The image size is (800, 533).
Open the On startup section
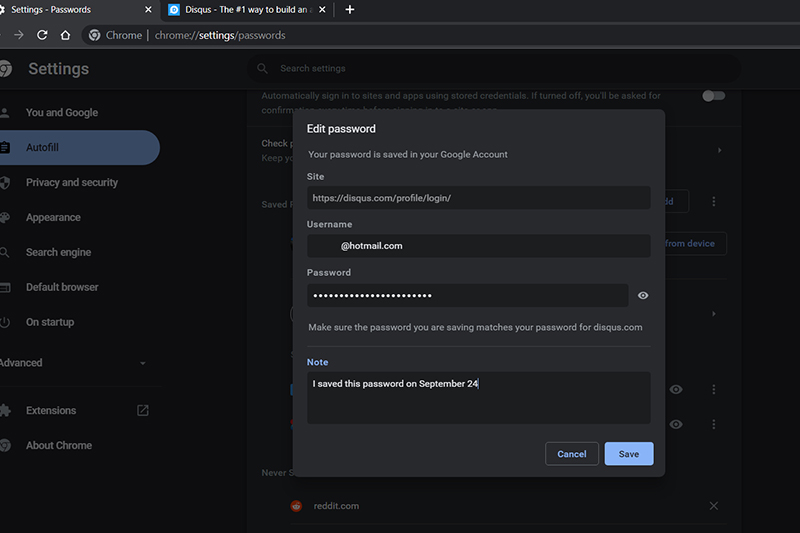coord(50,322)
